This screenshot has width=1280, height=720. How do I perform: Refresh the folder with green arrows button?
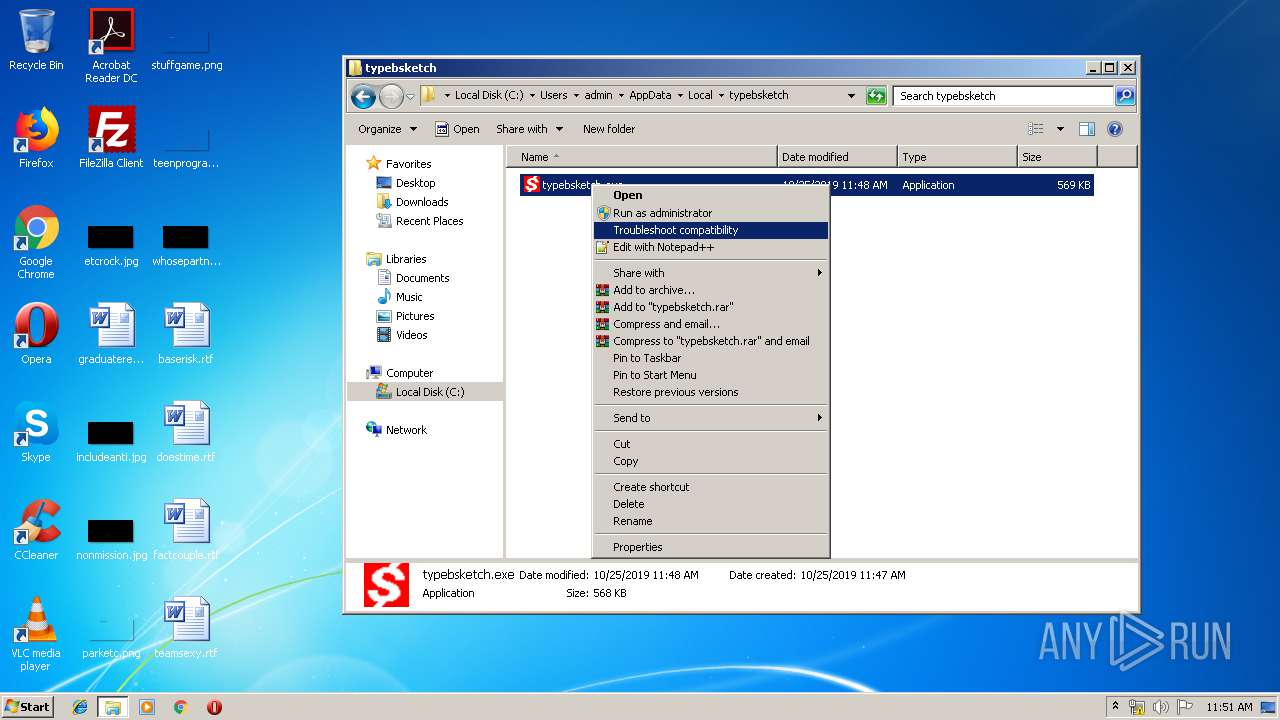[876, 96]
